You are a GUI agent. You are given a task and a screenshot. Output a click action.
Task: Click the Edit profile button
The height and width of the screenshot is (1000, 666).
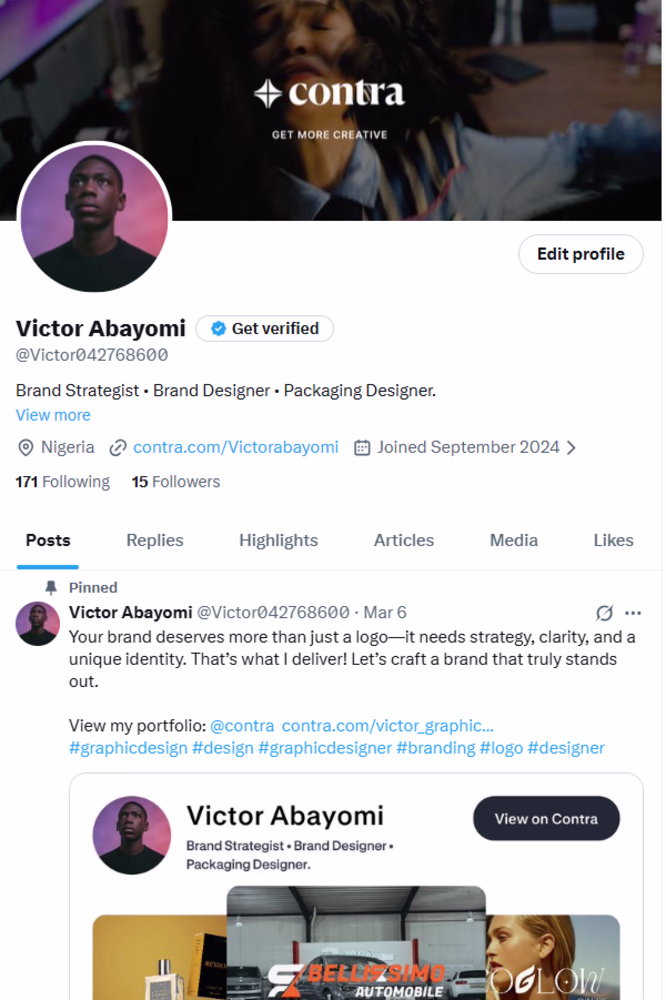(x=580, y=254)
